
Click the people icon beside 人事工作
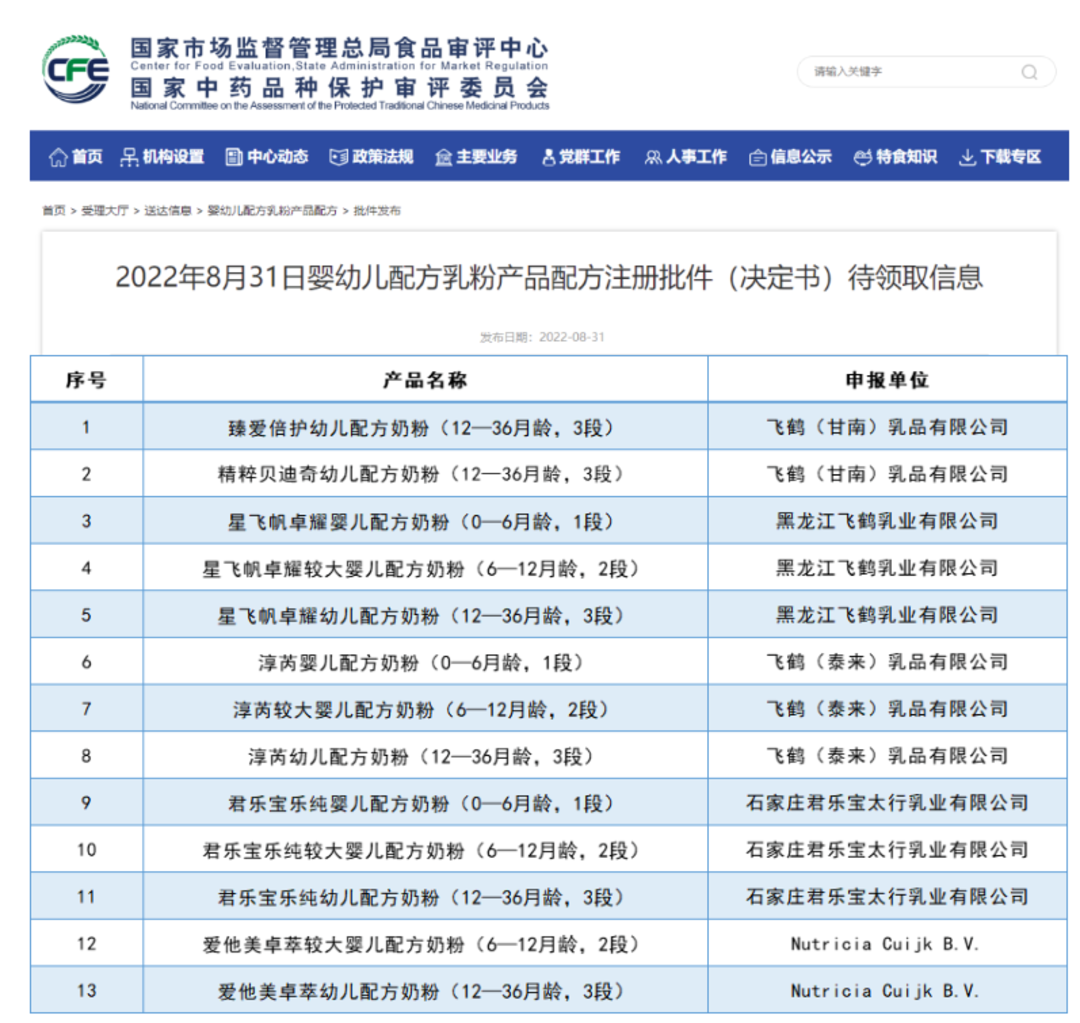coord(653,158)
